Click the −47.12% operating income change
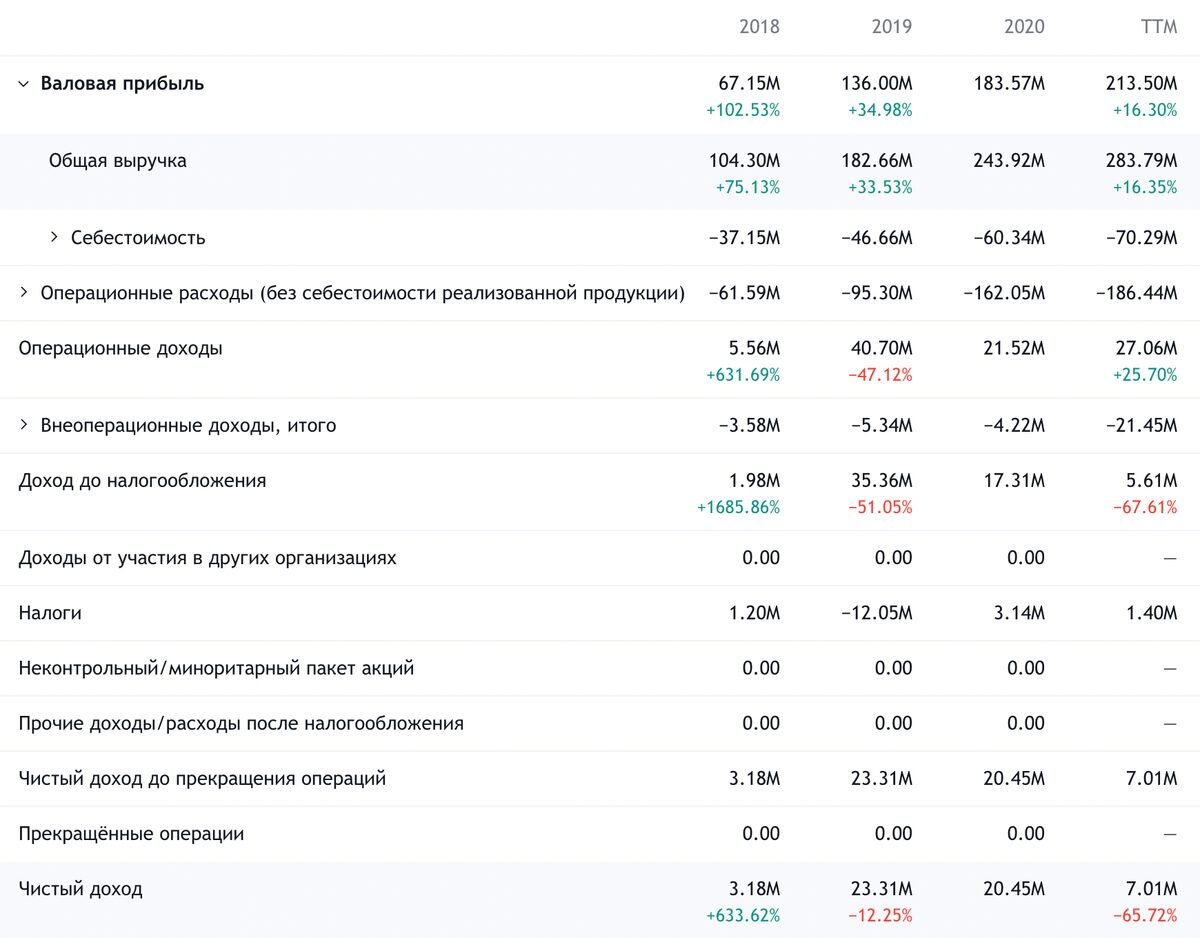Image resolution: width=1200 pixels, height=938 pixels. coord(880,375)
